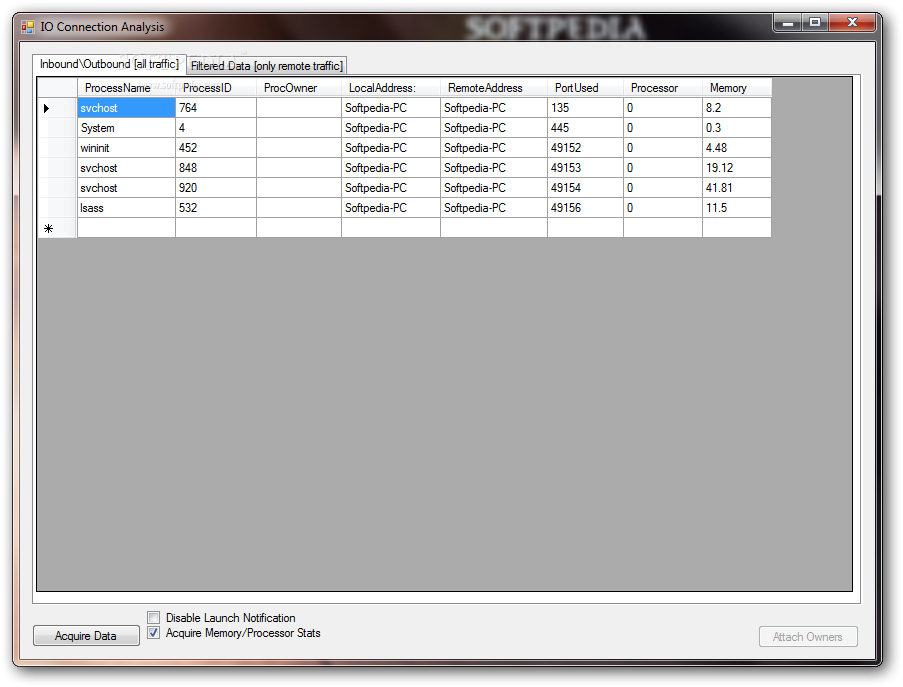903x687 pixels.
Task: Click LocalAddress Softpedia-PC in System row
Action: 391,128
